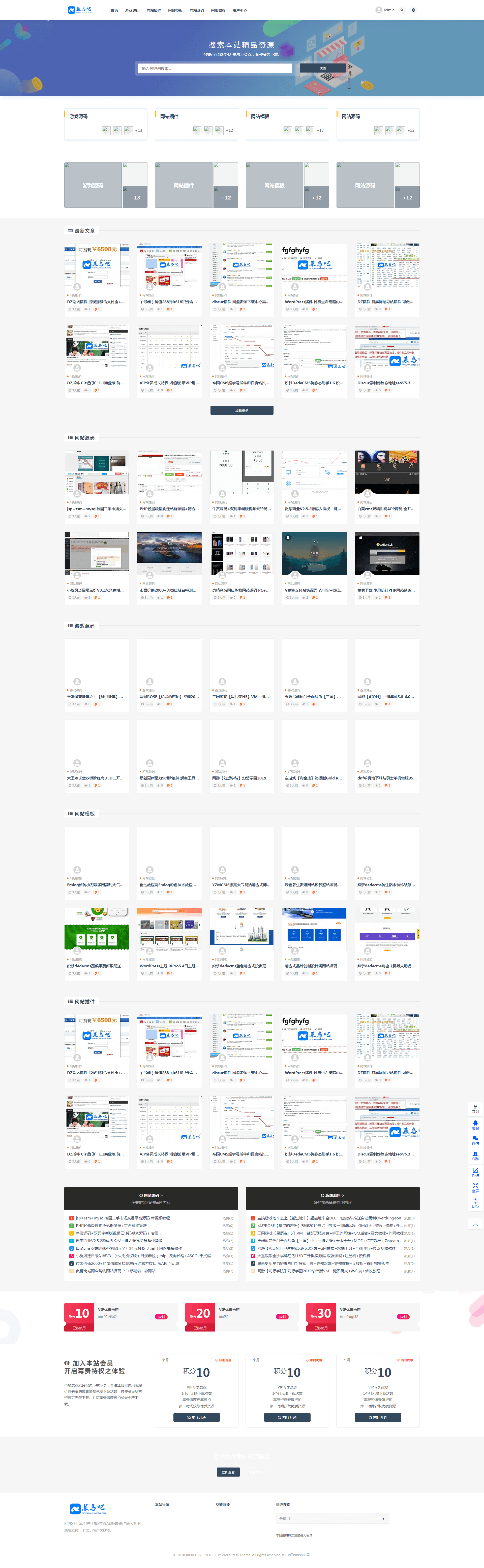Open the 首页 nav item

[x=115, y=10]
